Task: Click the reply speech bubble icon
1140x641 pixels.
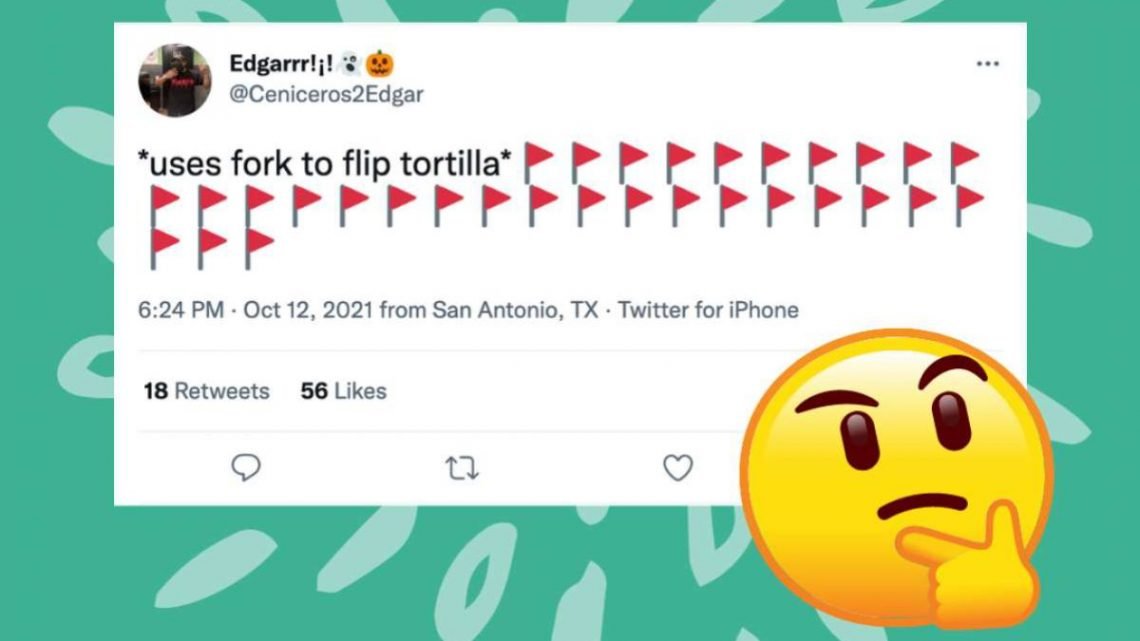Action: [x=245, y=467]
